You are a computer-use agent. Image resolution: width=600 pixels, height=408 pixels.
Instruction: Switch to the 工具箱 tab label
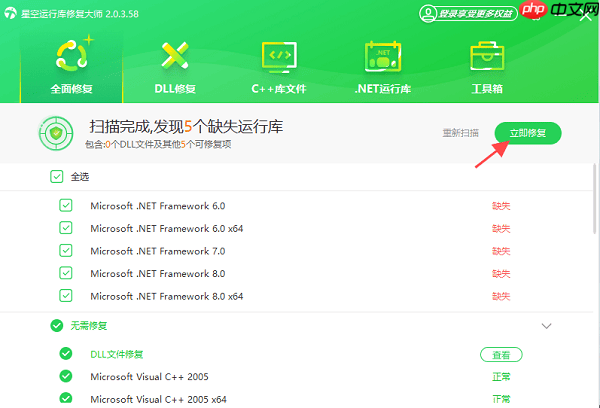click(487, 89)
